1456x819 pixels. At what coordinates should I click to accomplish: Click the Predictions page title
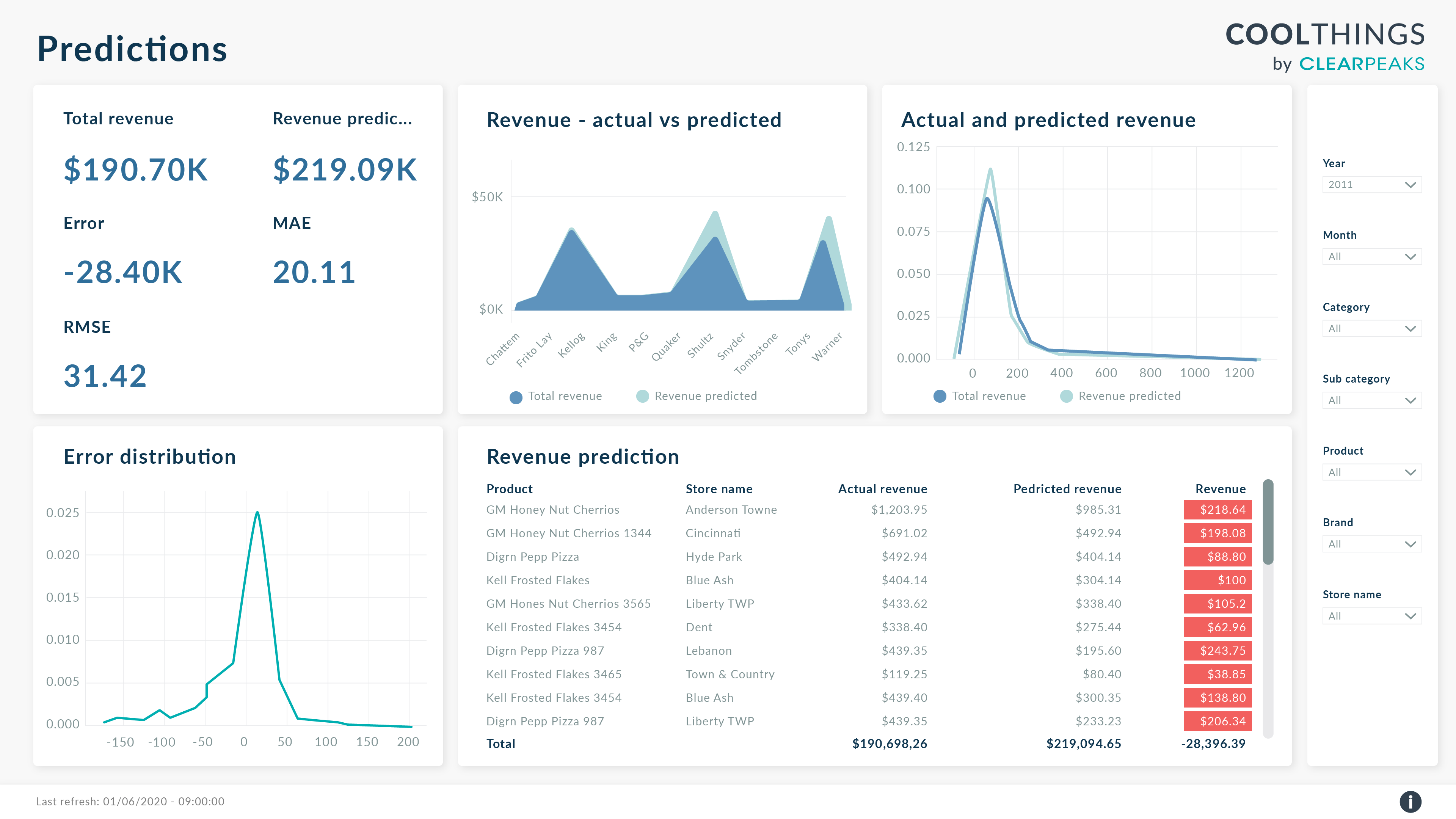[x=132, y=49]
